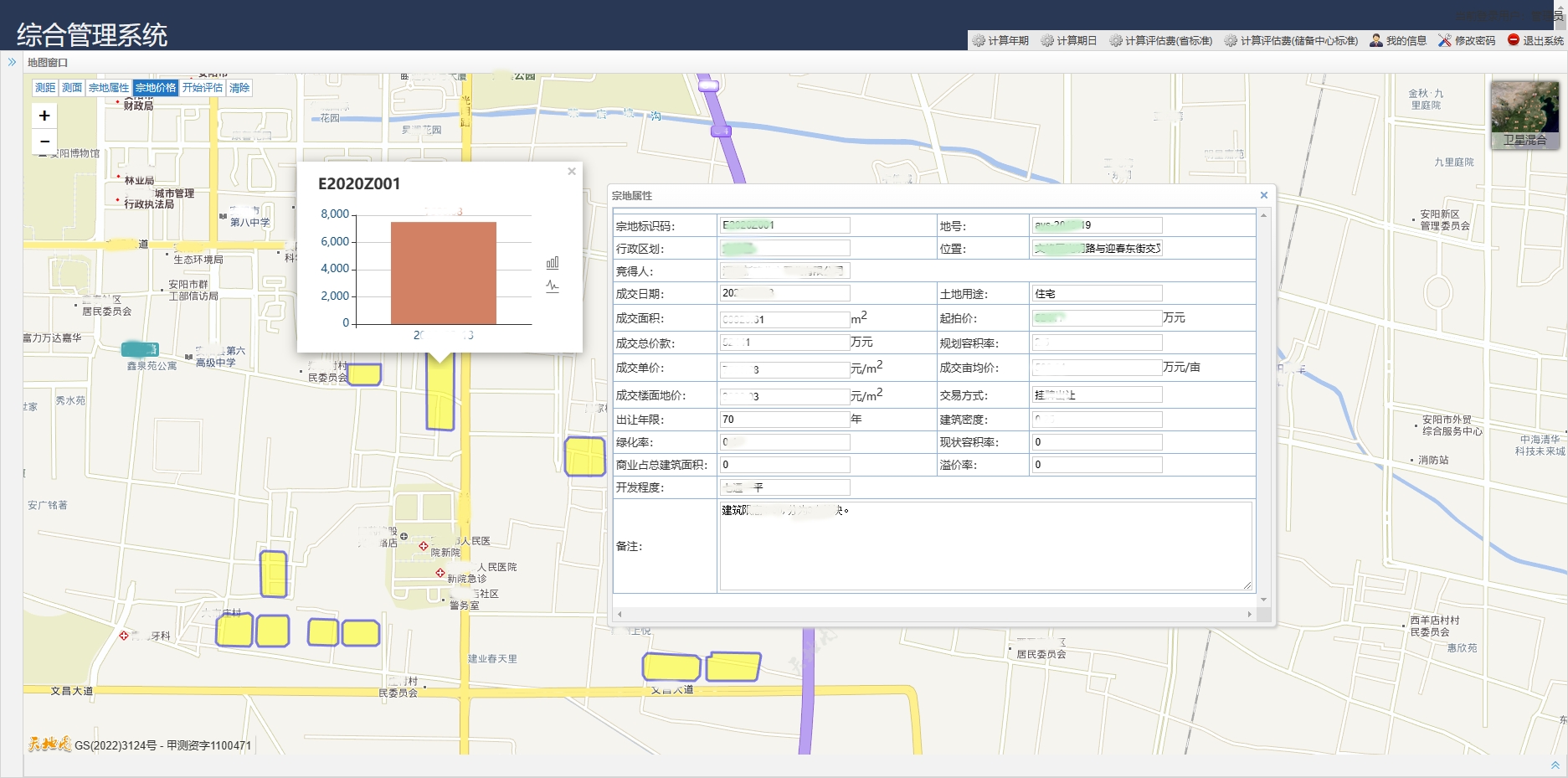Viewport: 1568px width, 778px height.
Task: Click the 成交楼面地价 input field
Action: click(x=785, y=396)
